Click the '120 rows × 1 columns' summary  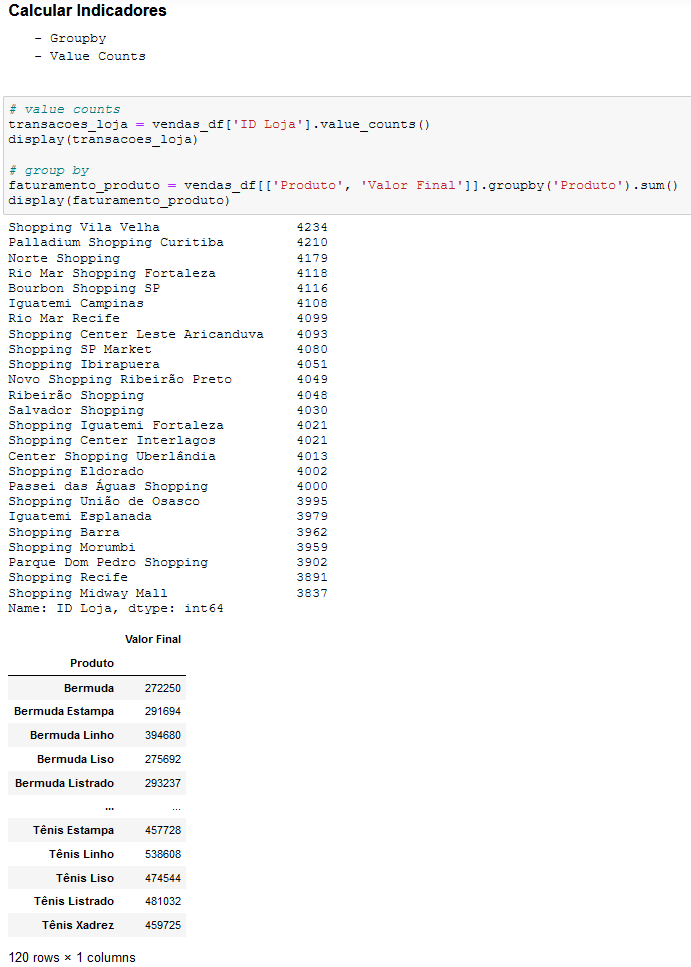tap(72, 957)
